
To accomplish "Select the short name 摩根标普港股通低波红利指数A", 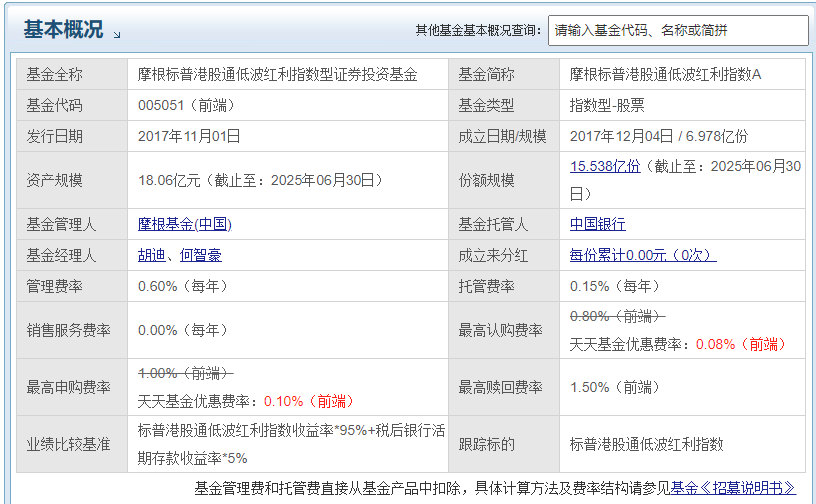I will pyautogui.click(x=665, y=74).
